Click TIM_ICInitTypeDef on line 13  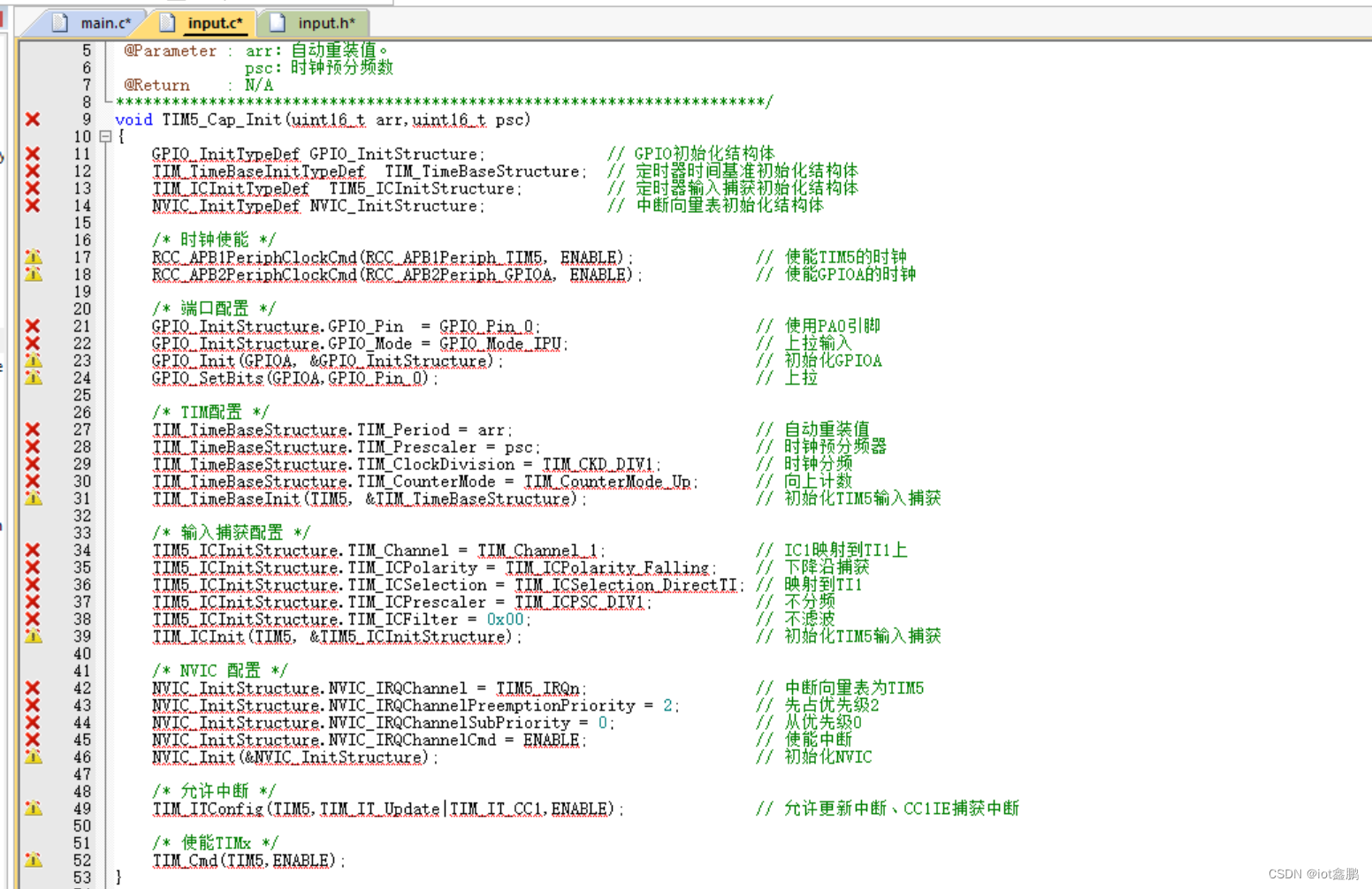[230, 188]
